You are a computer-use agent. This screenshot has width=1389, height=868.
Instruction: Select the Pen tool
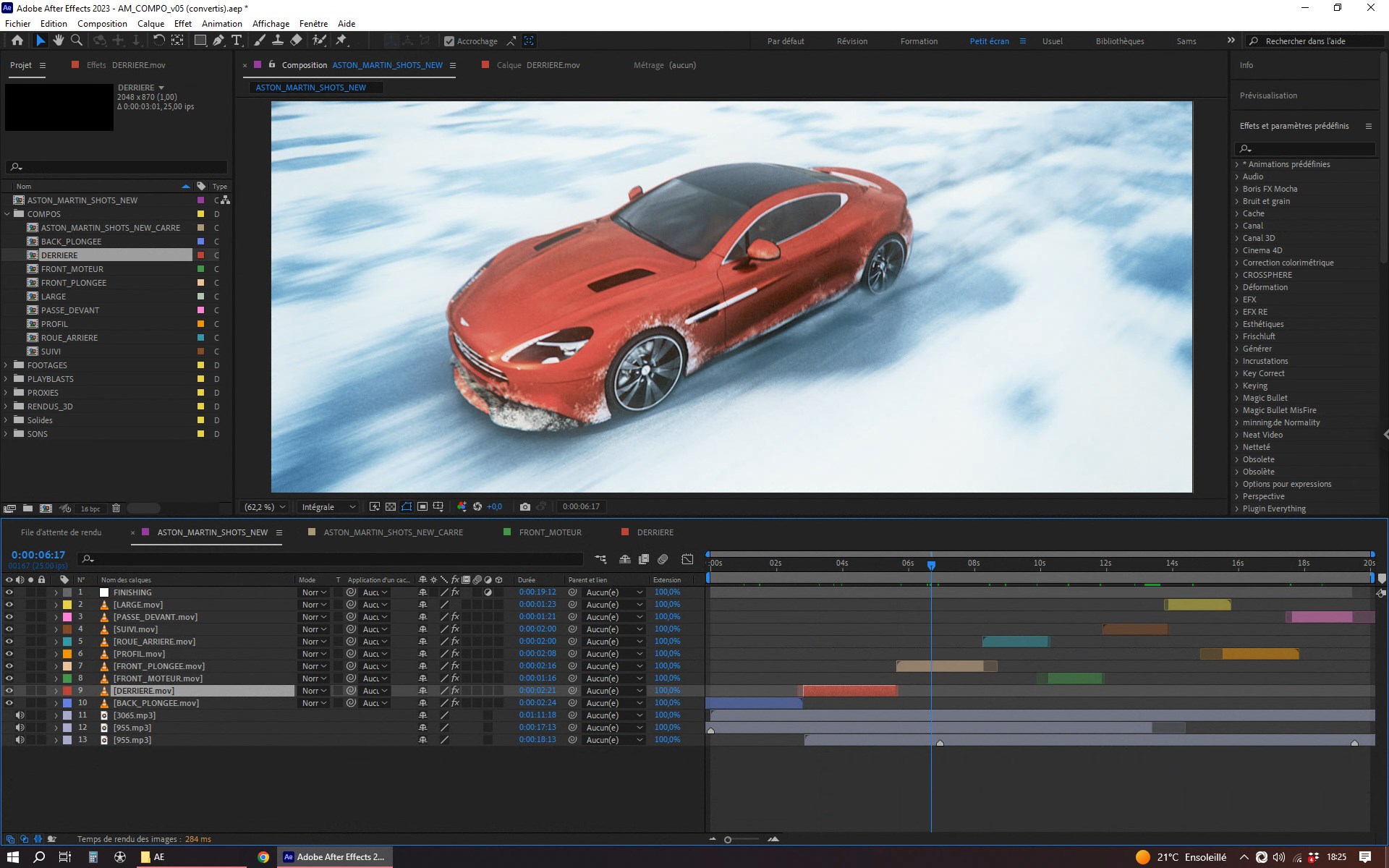tap(218, 41)
